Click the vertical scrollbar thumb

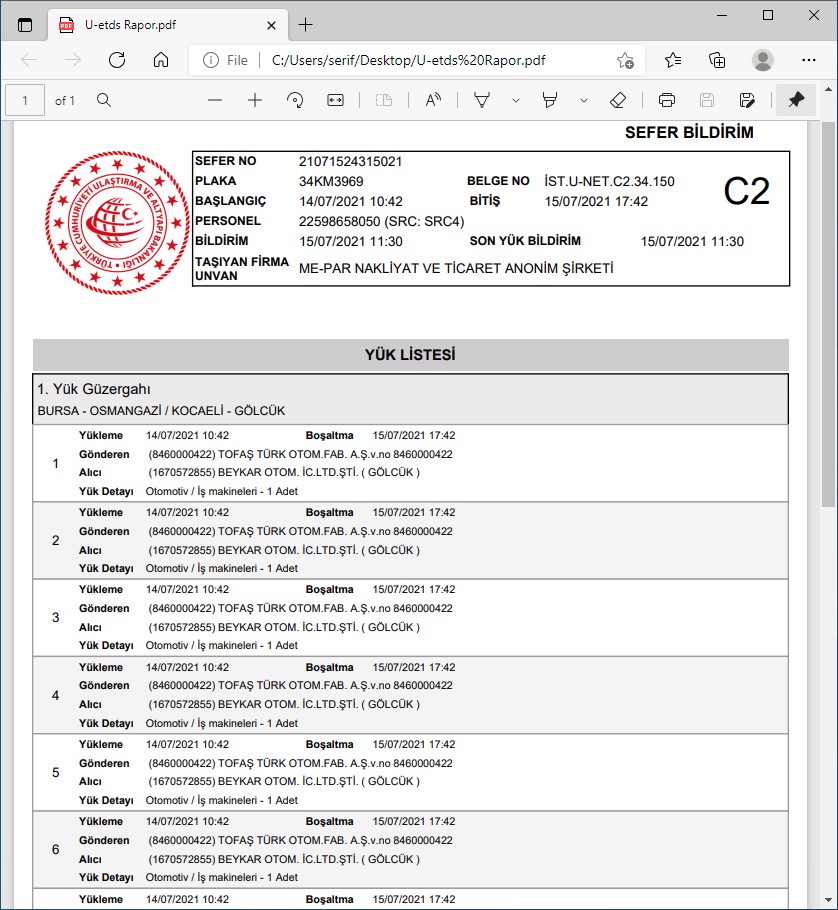point(828,314)
